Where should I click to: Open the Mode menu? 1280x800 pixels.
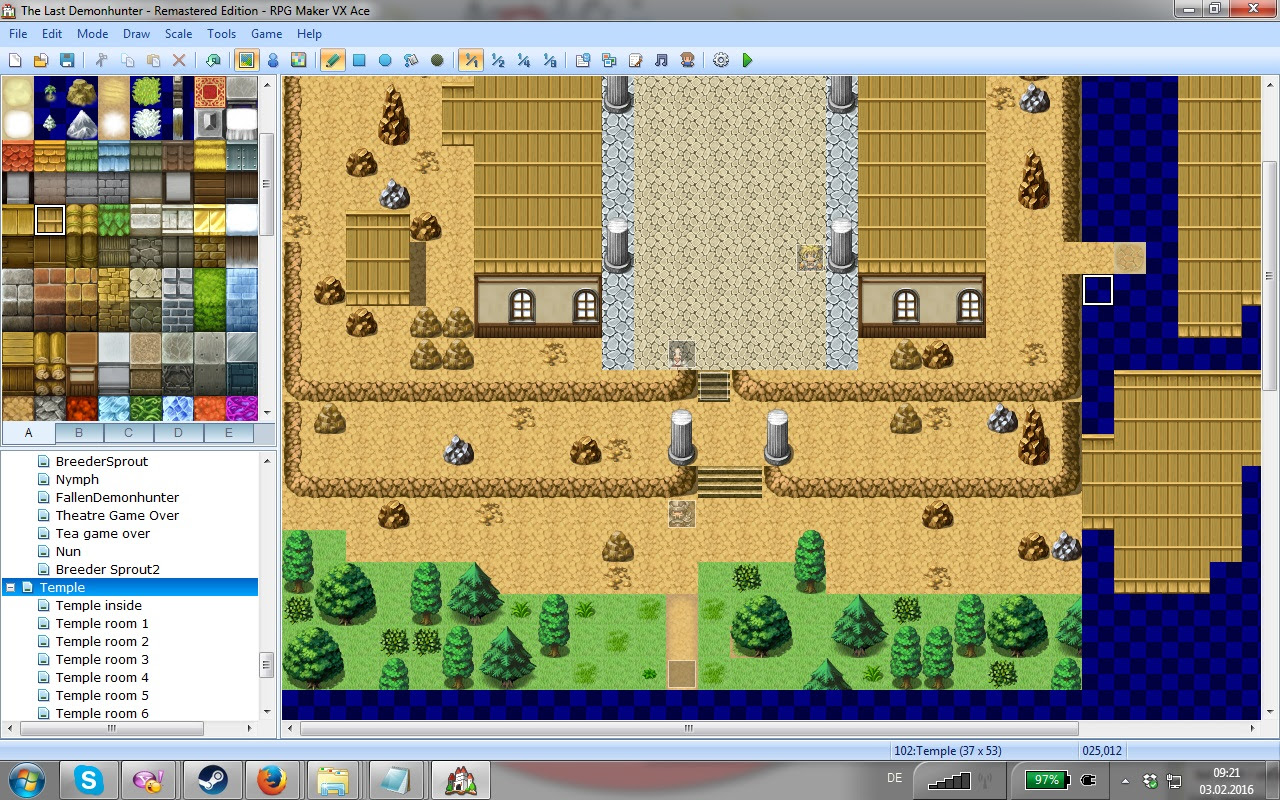(93, 34)
